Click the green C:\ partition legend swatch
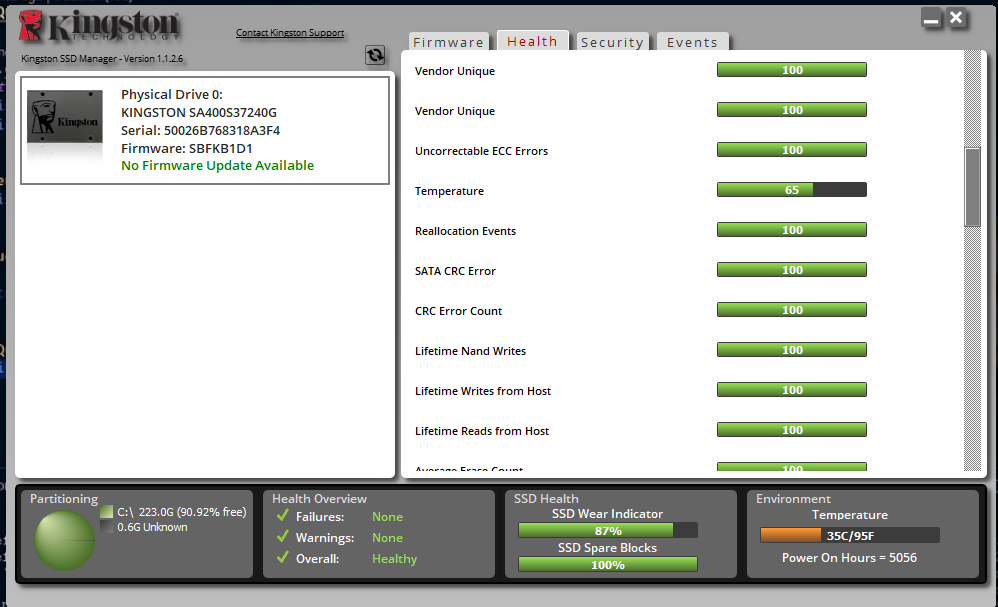The height and width of the screenshot is (607, 998). pos(106,512)
